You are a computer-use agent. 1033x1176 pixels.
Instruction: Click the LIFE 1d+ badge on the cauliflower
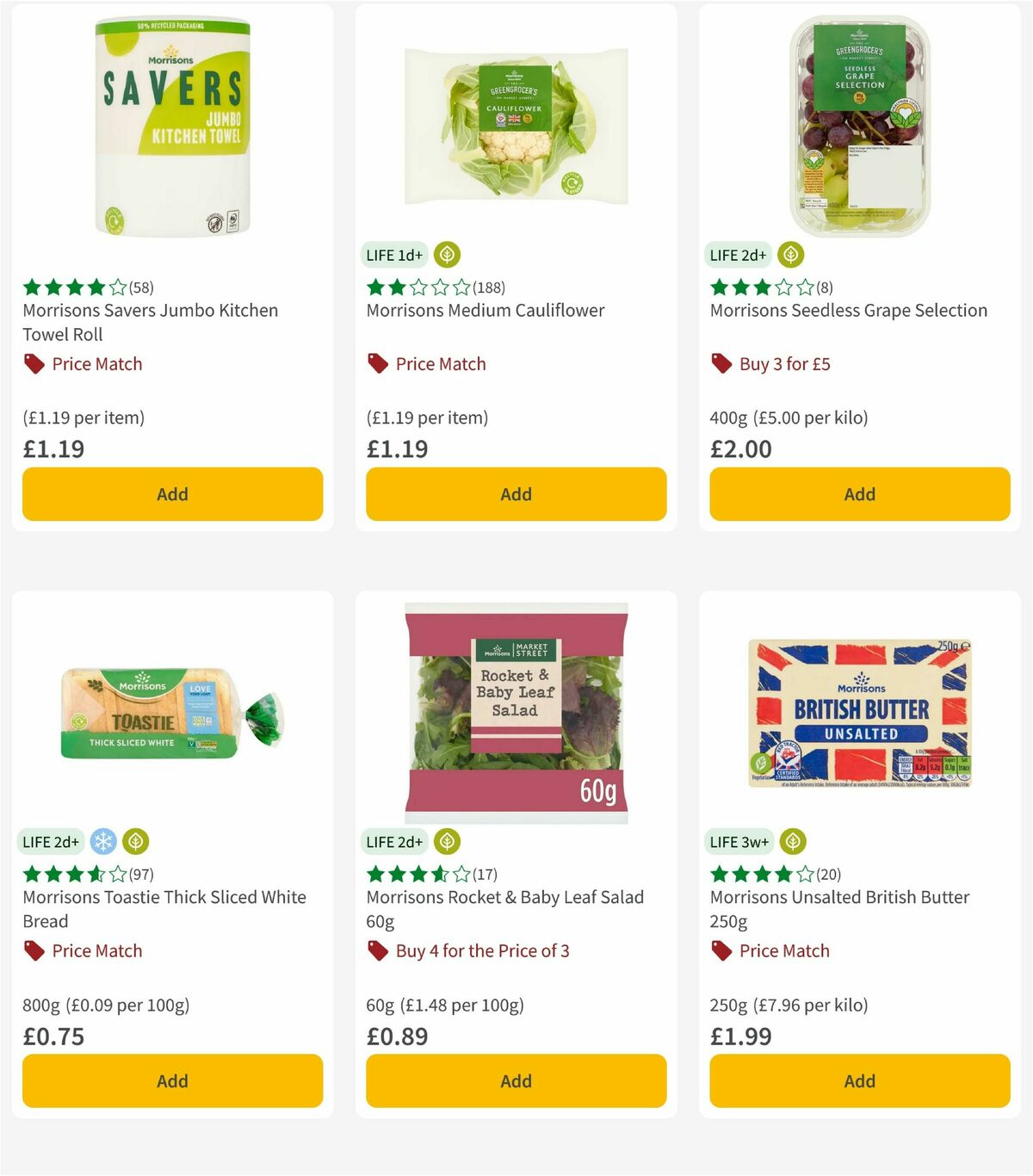(x=393, y=255)
